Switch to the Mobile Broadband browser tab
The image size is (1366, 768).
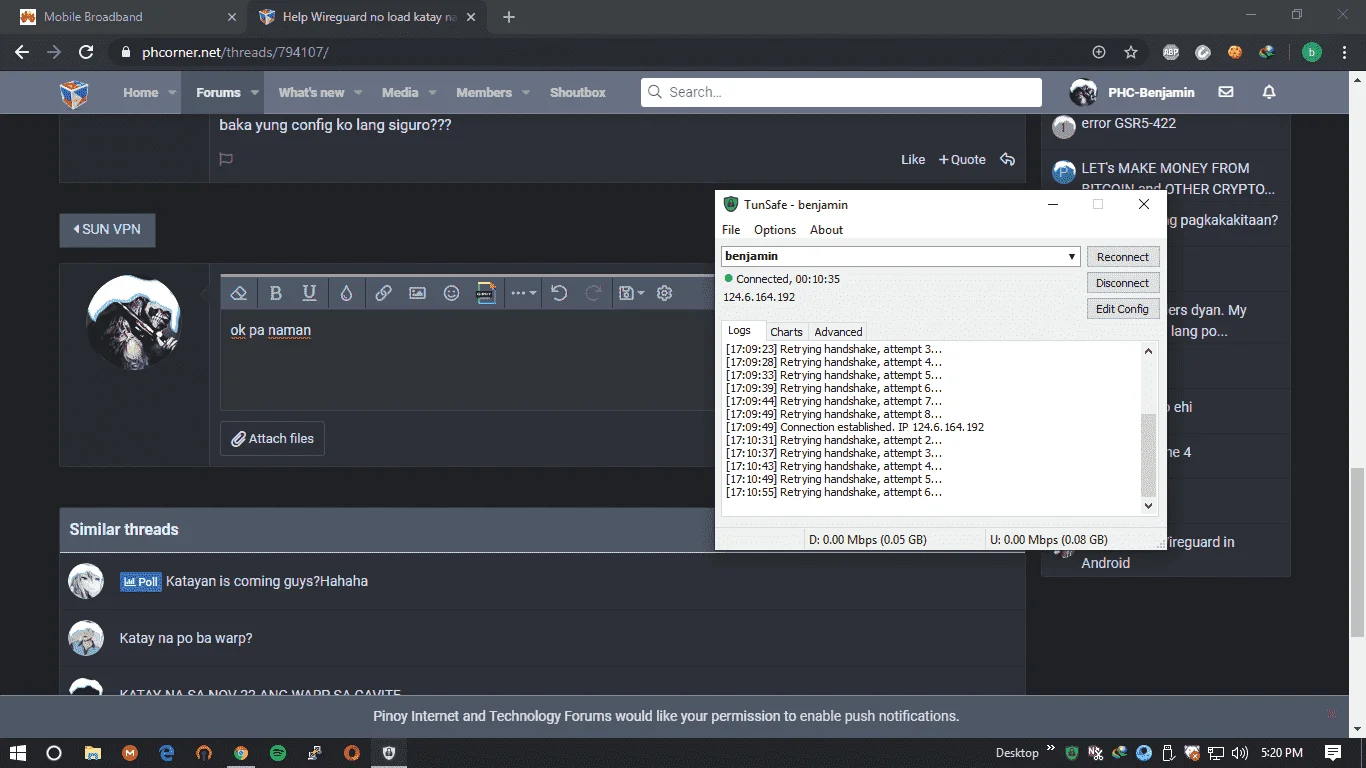coord(128,17)
